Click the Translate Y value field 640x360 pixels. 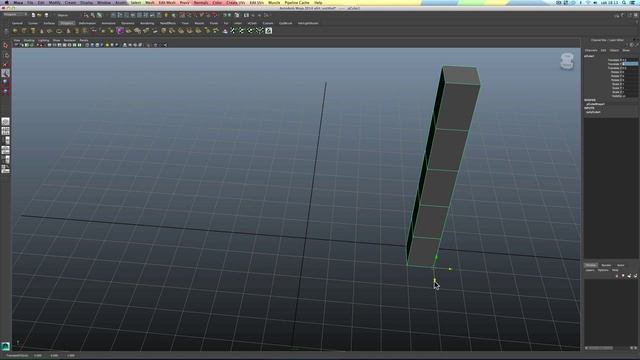631,64
